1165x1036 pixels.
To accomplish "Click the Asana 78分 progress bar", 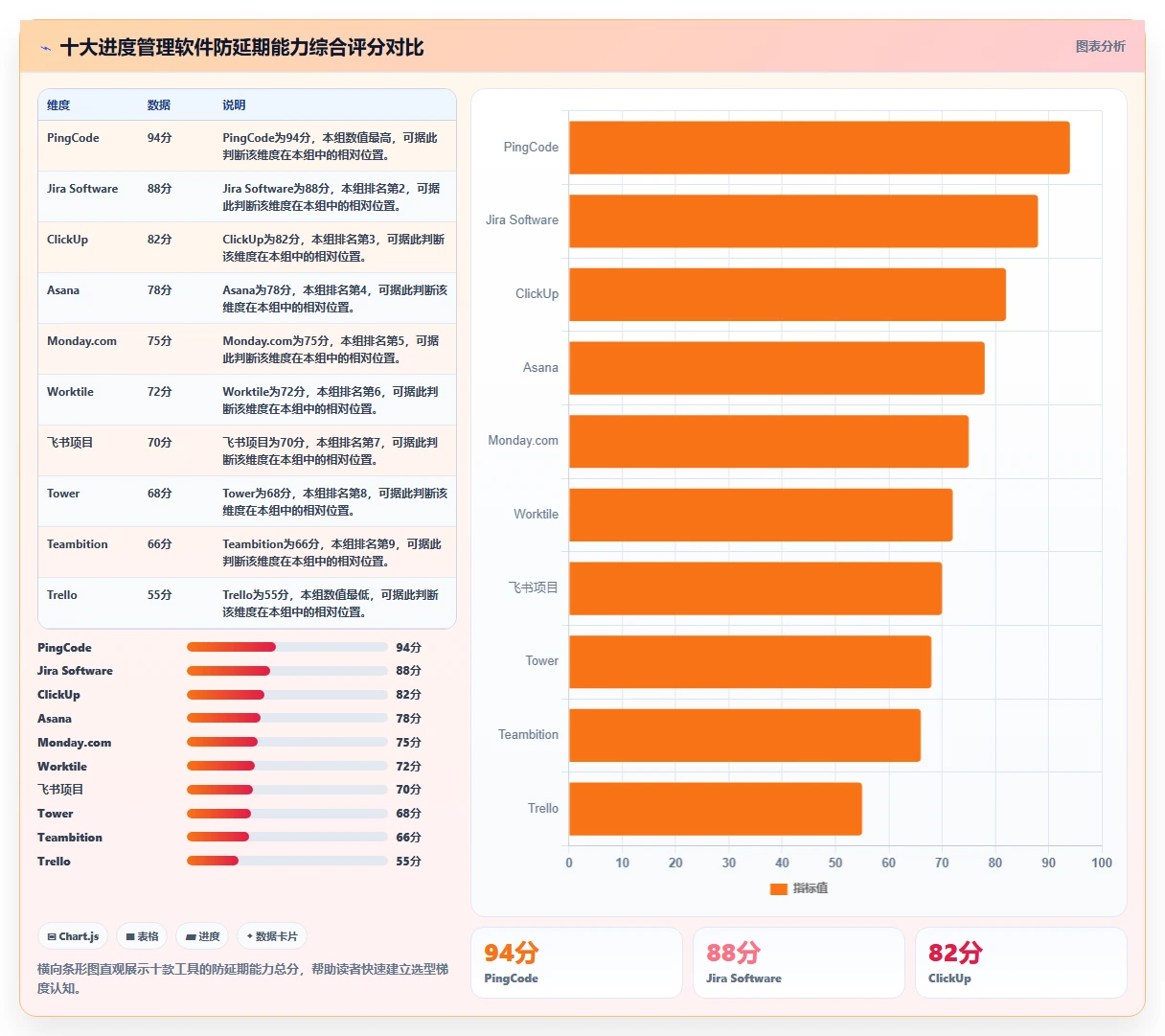I will (287, 718).
